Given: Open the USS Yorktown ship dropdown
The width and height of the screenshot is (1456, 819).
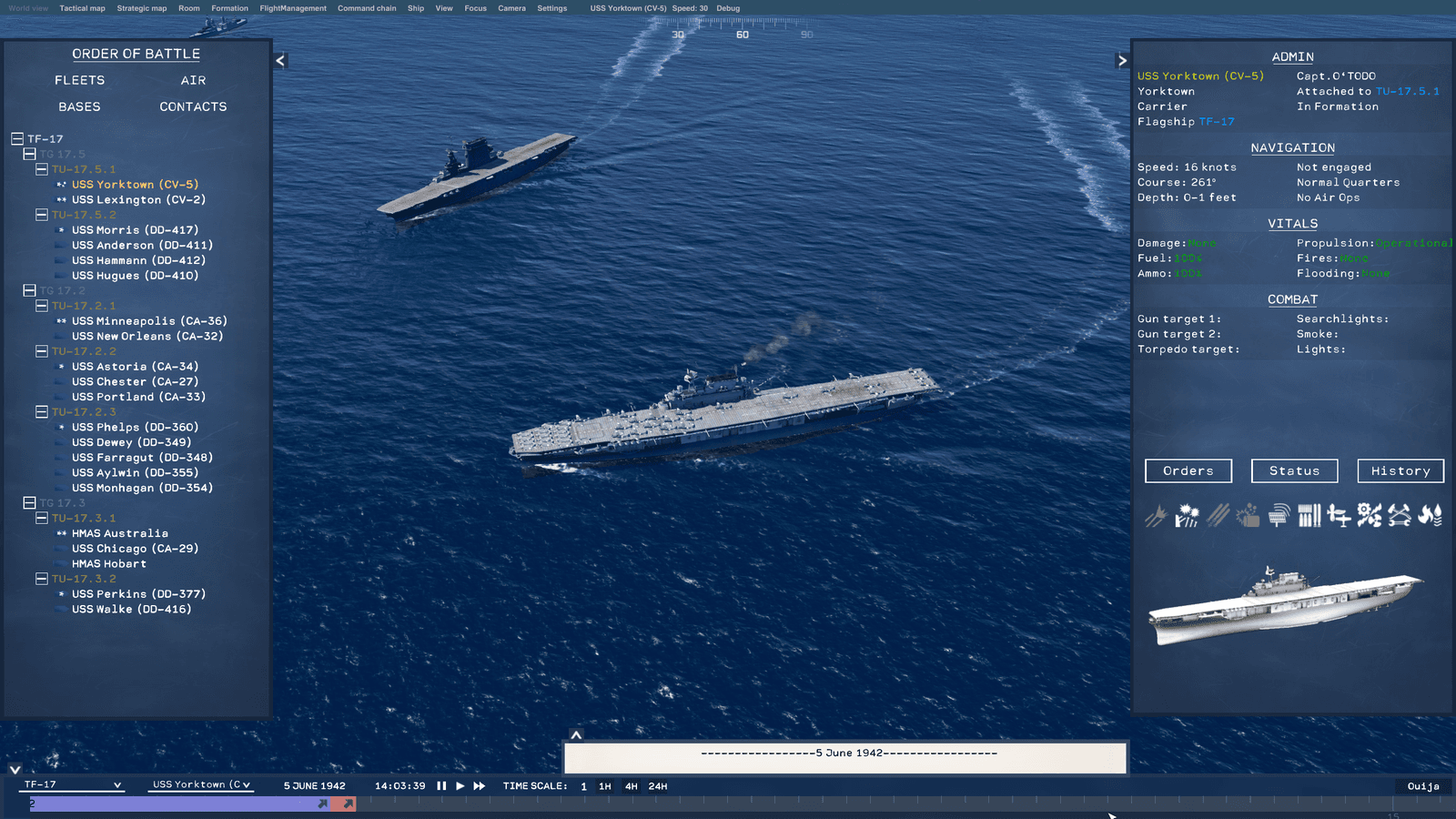Looking at the screenshot, I should tap(201, 784).
